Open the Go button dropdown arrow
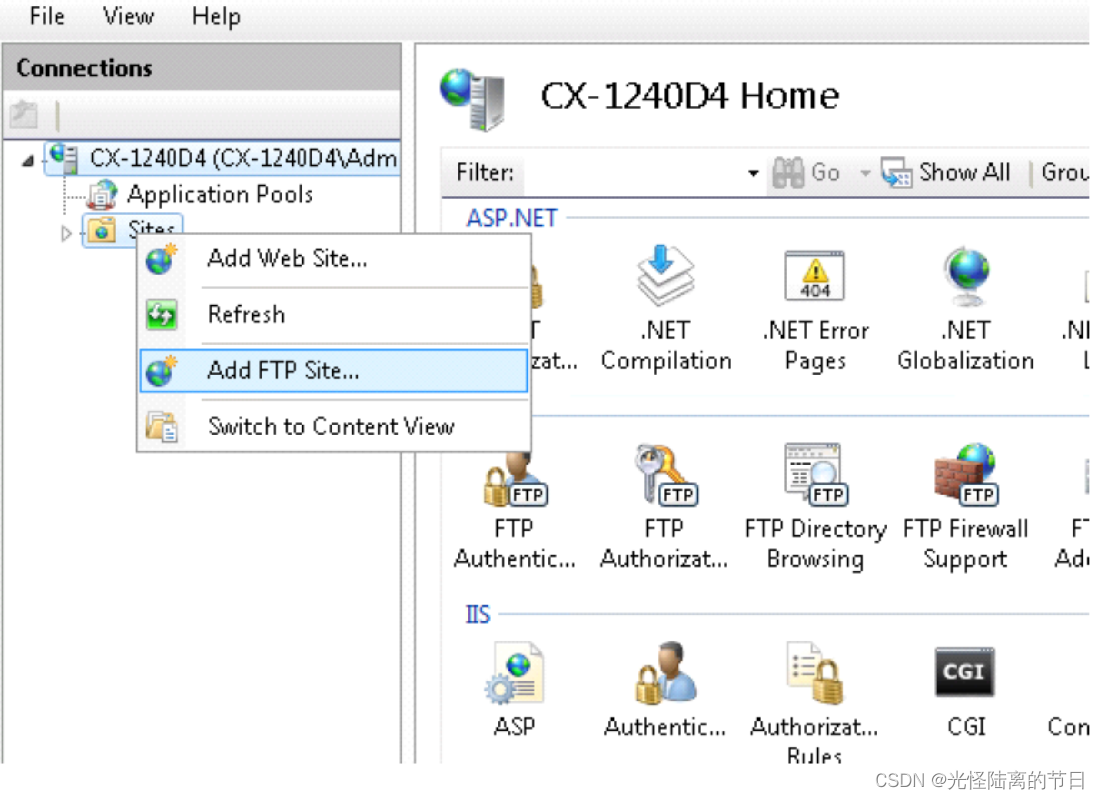1099x799 pixels. click(x=866, y=173)
